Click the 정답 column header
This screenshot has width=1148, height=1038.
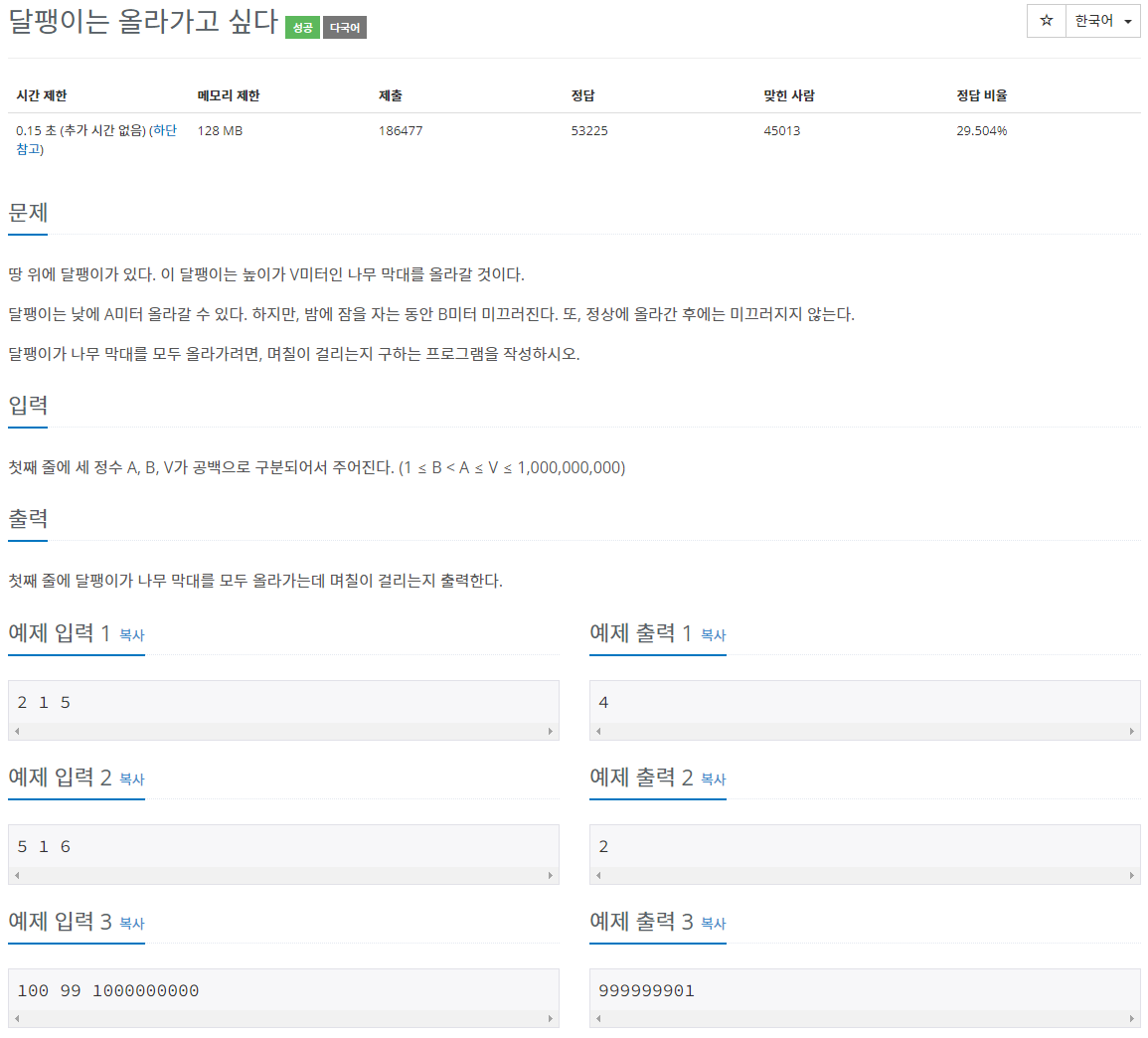[582, 95]
